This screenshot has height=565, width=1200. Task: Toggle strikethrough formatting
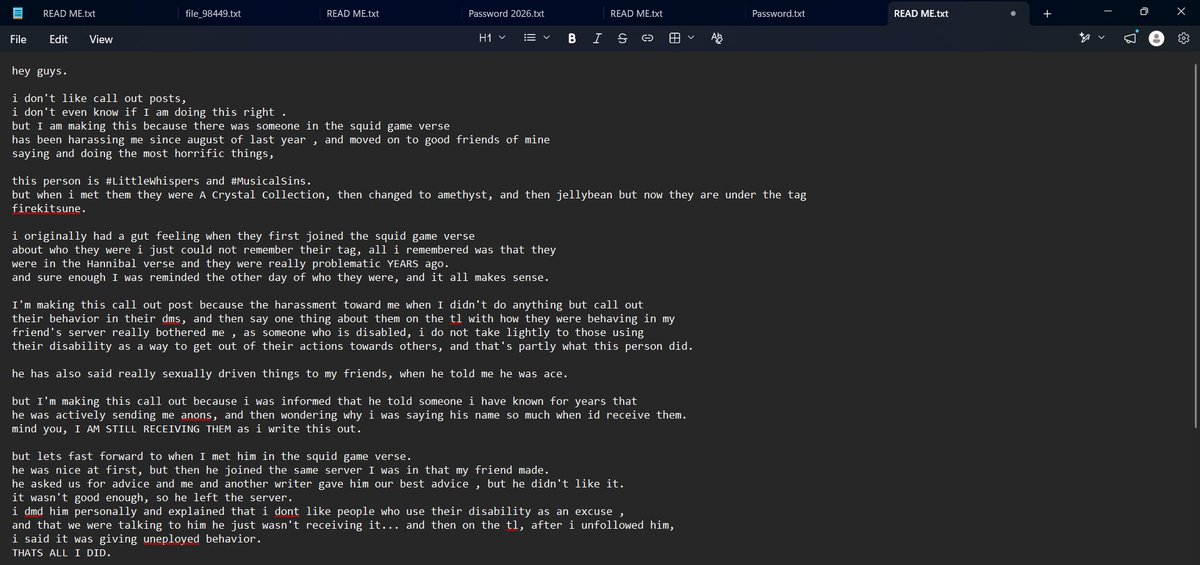pyautogui.click(x=622, y=38)
